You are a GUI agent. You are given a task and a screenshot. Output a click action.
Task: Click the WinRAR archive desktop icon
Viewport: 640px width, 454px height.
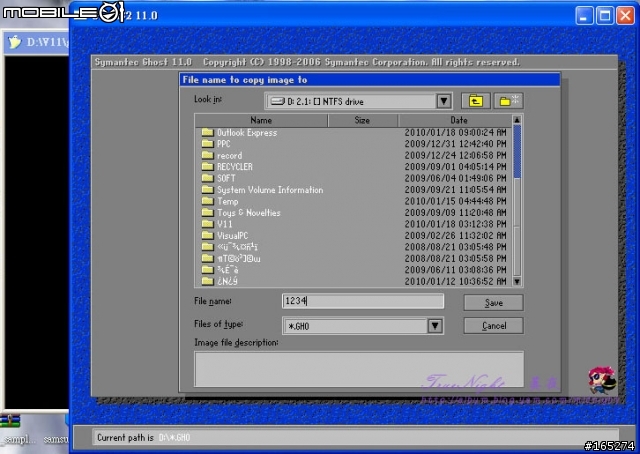coord(10,421)
